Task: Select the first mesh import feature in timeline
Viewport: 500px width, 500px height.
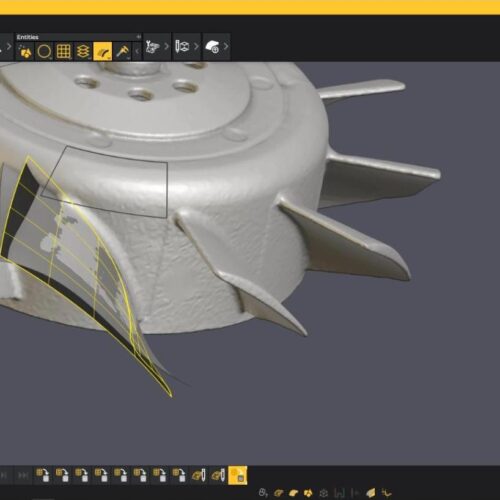Action: (43, 475)
